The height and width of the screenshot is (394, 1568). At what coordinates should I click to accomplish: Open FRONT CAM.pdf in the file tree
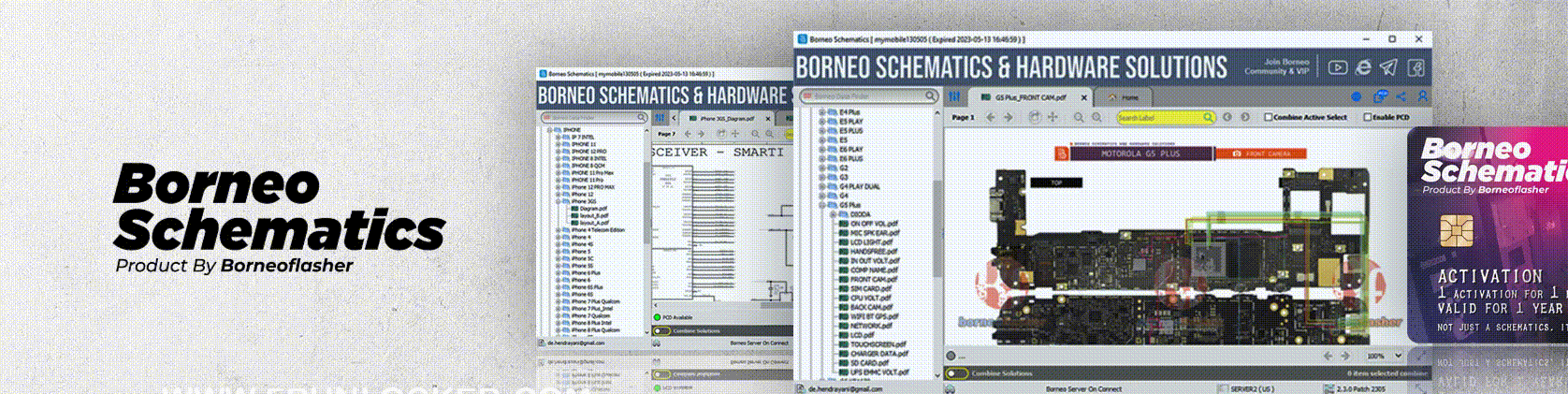pyautogui.click(x=873, y=279)
